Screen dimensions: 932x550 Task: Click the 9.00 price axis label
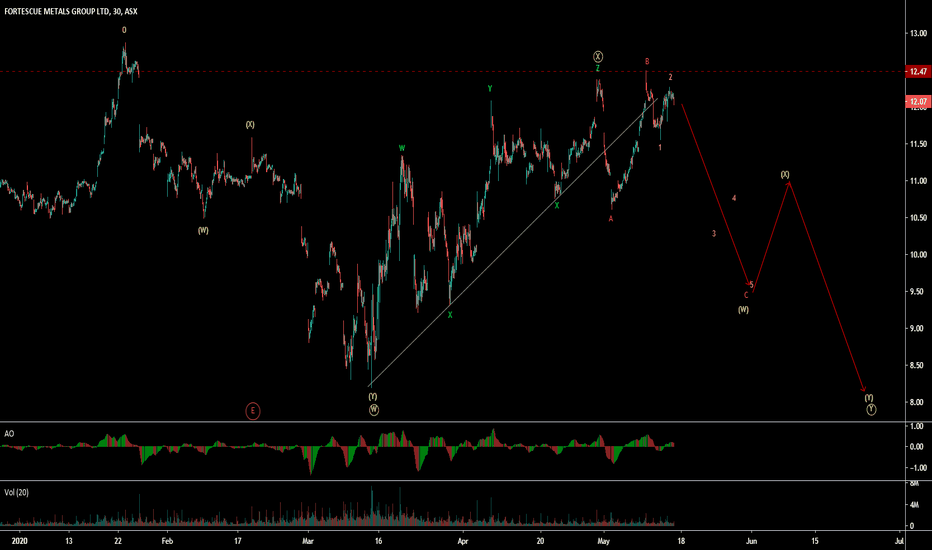[918, 328]
